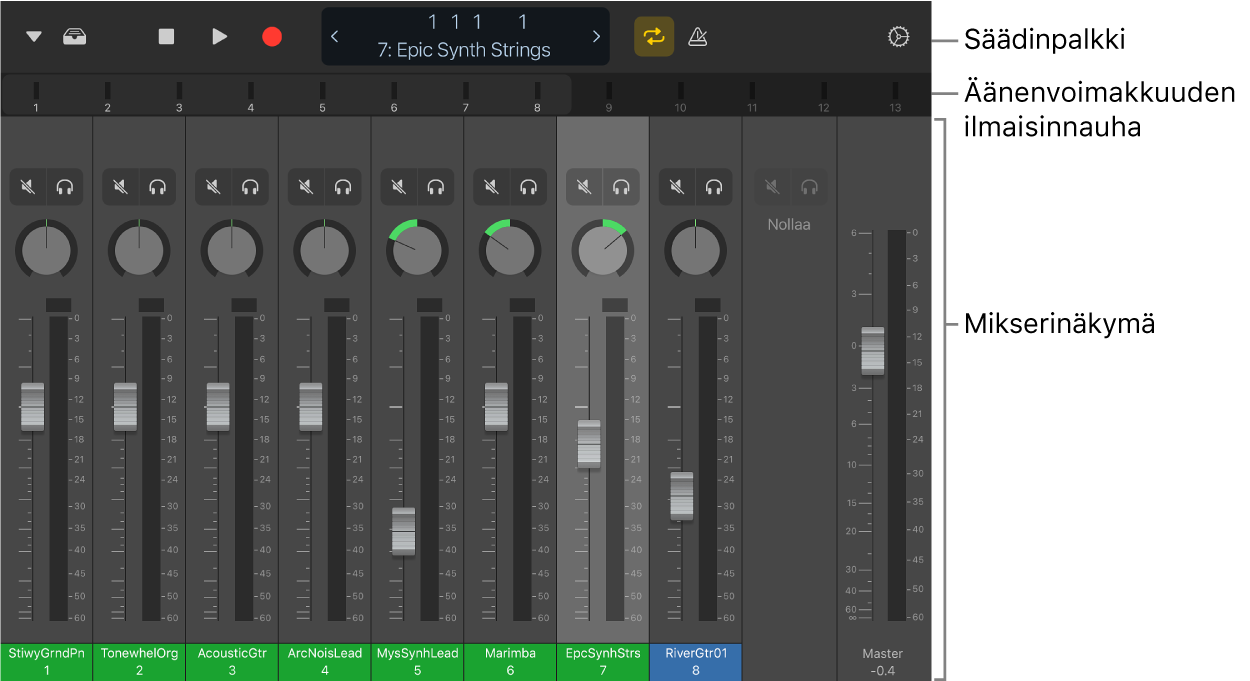The image size is (1250, 681).
Task: Solo the AcousticGtr channel
Action: pyautogui.click(x=251, y=186)
